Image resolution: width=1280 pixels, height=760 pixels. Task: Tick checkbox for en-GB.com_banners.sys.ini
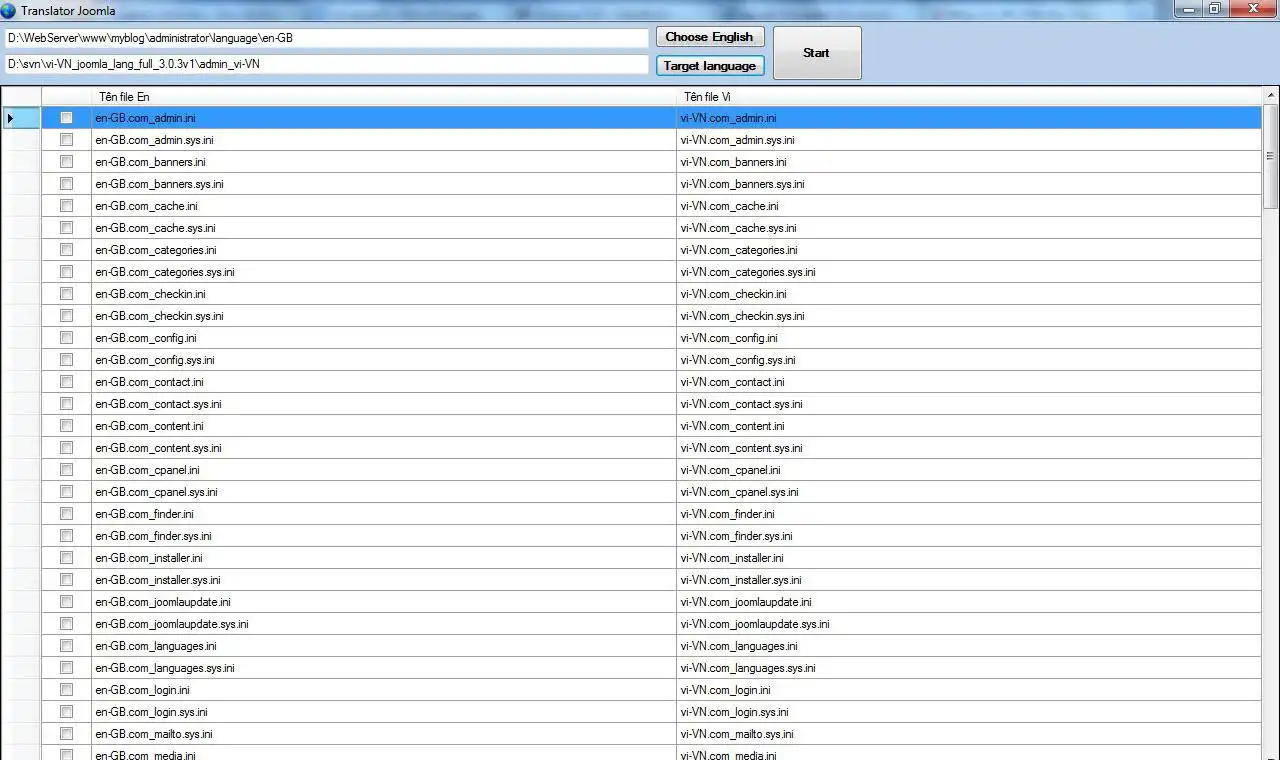pyautogui.click(x=67, y=184)
